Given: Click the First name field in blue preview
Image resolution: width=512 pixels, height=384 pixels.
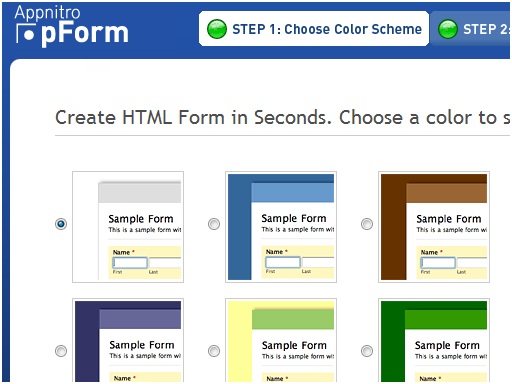Looking at the screenshot, I should tap(283, 262).
